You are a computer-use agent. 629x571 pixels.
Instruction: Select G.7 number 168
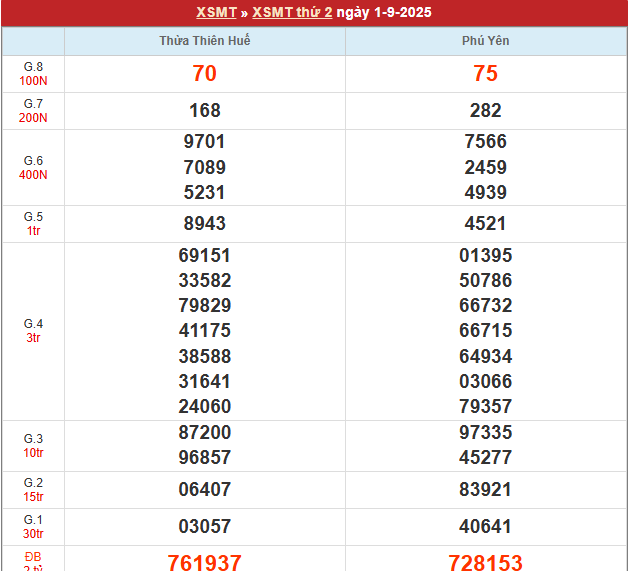pos(205,110)
